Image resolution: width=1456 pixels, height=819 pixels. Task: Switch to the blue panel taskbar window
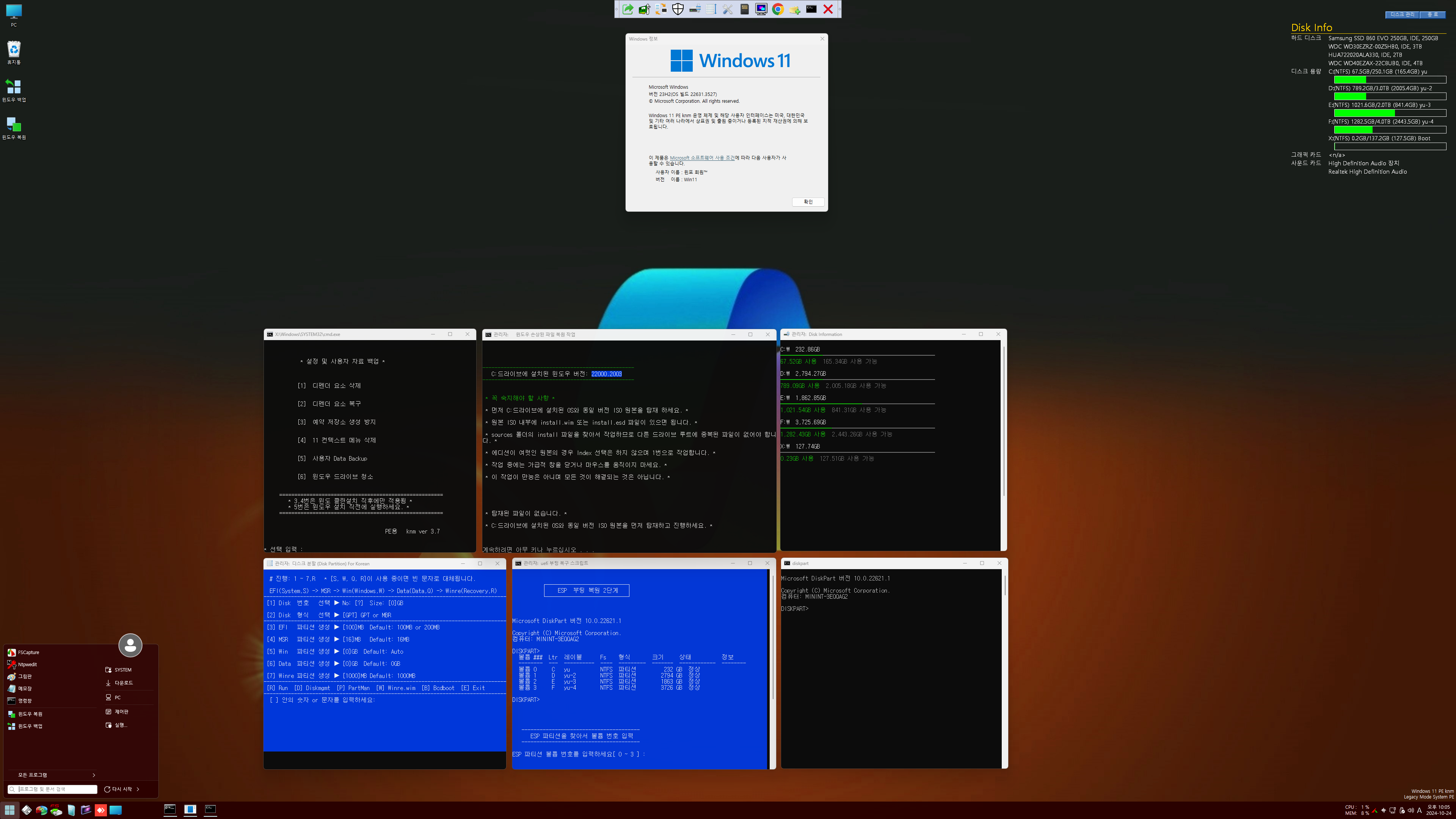coord(190,810)
